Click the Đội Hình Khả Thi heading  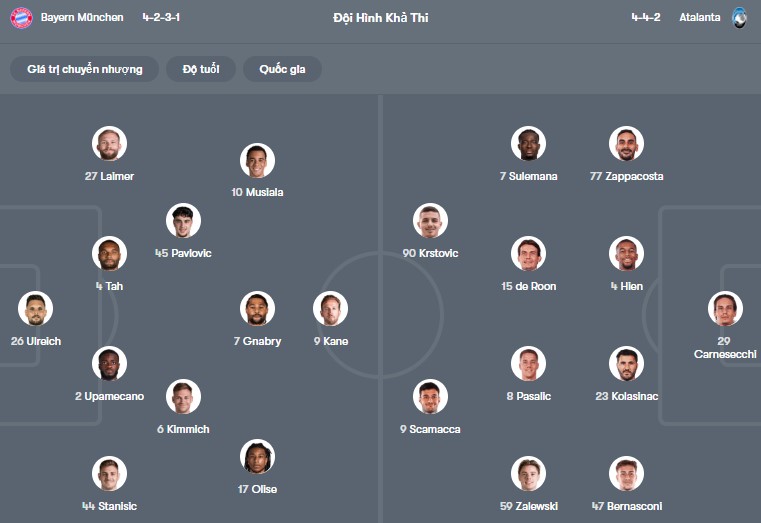tap(381, 17)
